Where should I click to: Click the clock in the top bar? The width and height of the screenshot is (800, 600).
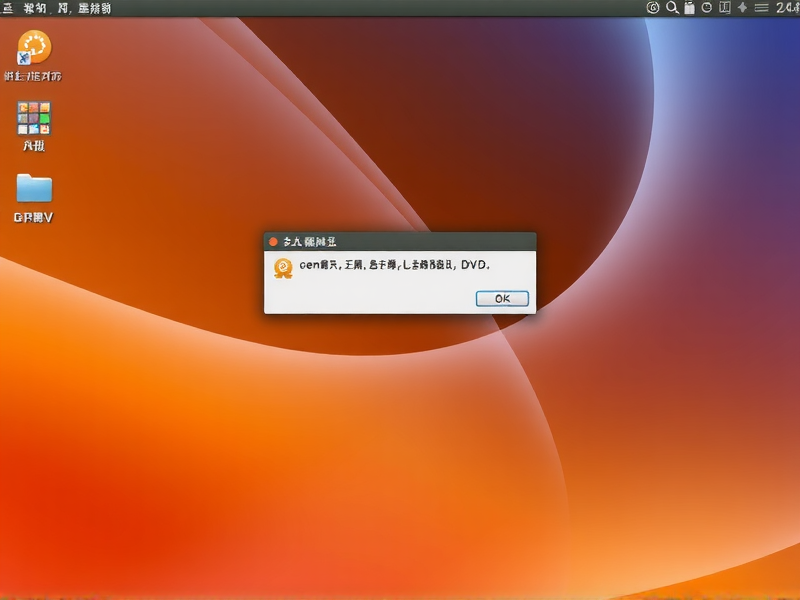(x=786, y=8)
